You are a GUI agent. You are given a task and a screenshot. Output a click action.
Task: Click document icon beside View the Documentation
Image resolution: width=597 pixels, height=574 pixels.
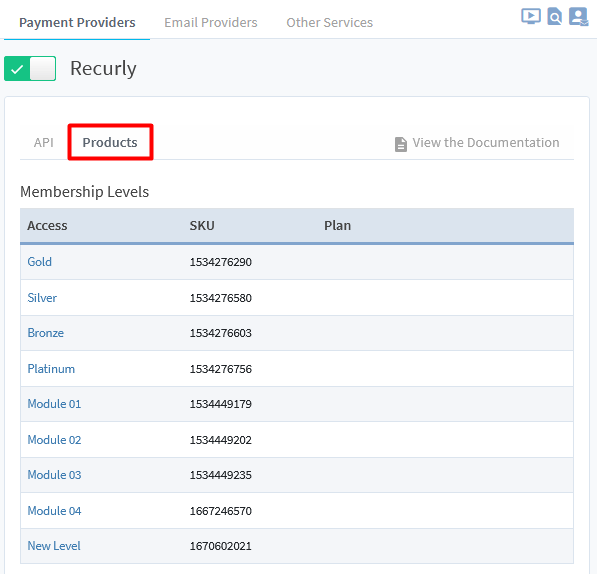coord(401,144)
